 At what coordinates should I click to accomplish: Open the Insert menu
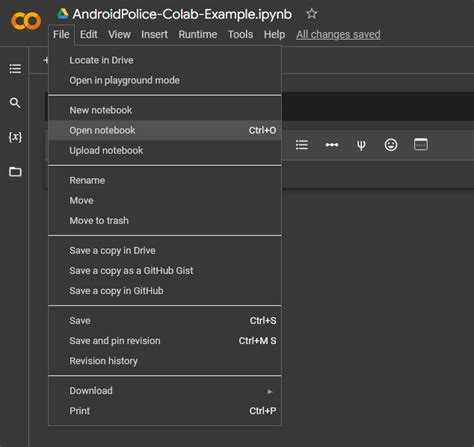click(154, 34)
